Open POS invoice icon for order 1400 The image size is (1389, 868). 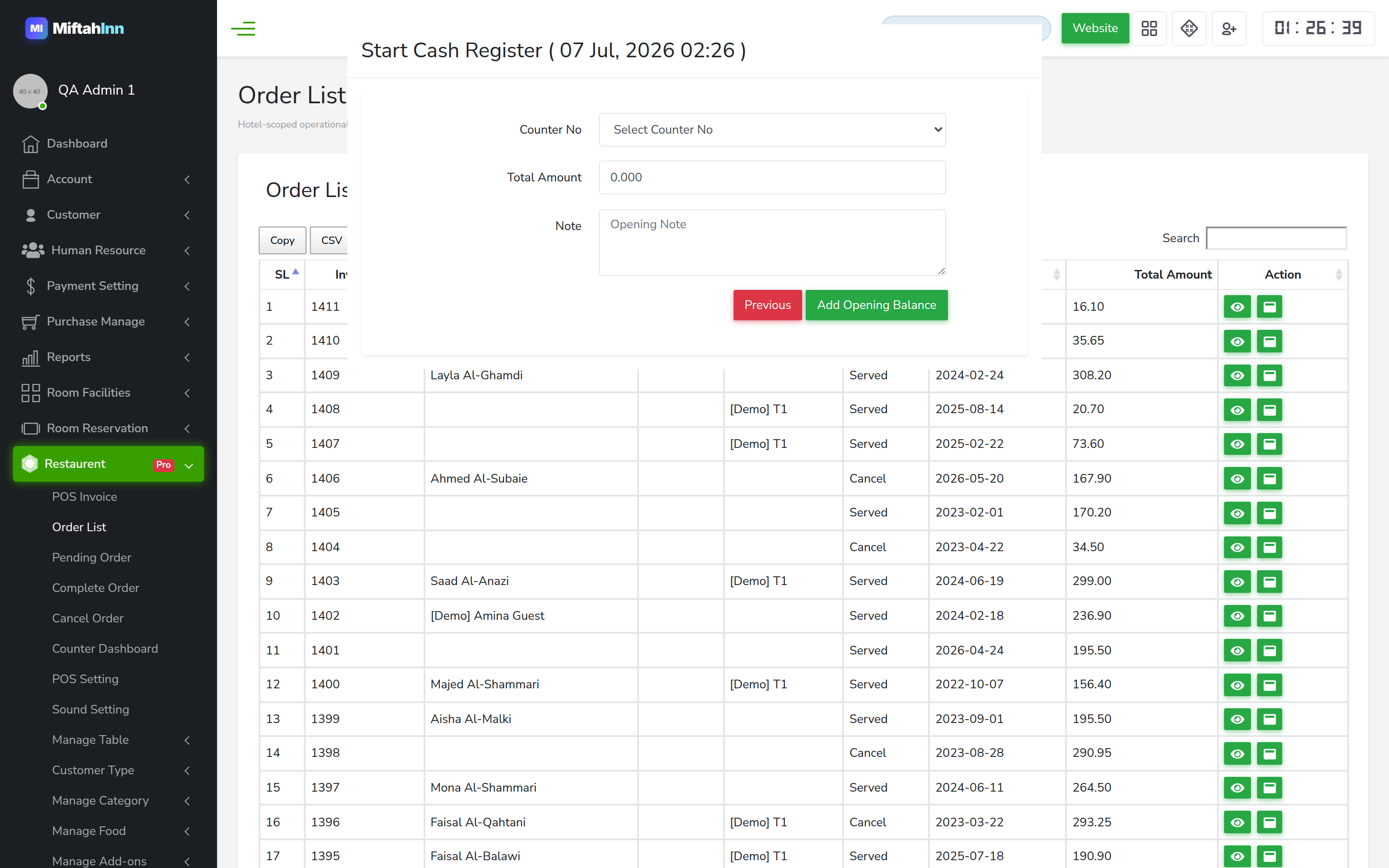point(1269,685)
